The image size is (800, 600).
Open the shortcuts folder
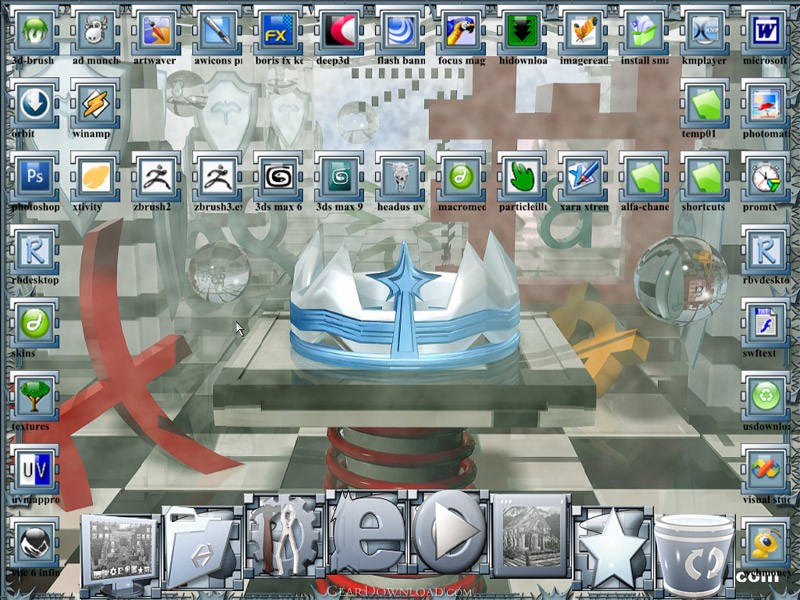click(x=705, y=177)
